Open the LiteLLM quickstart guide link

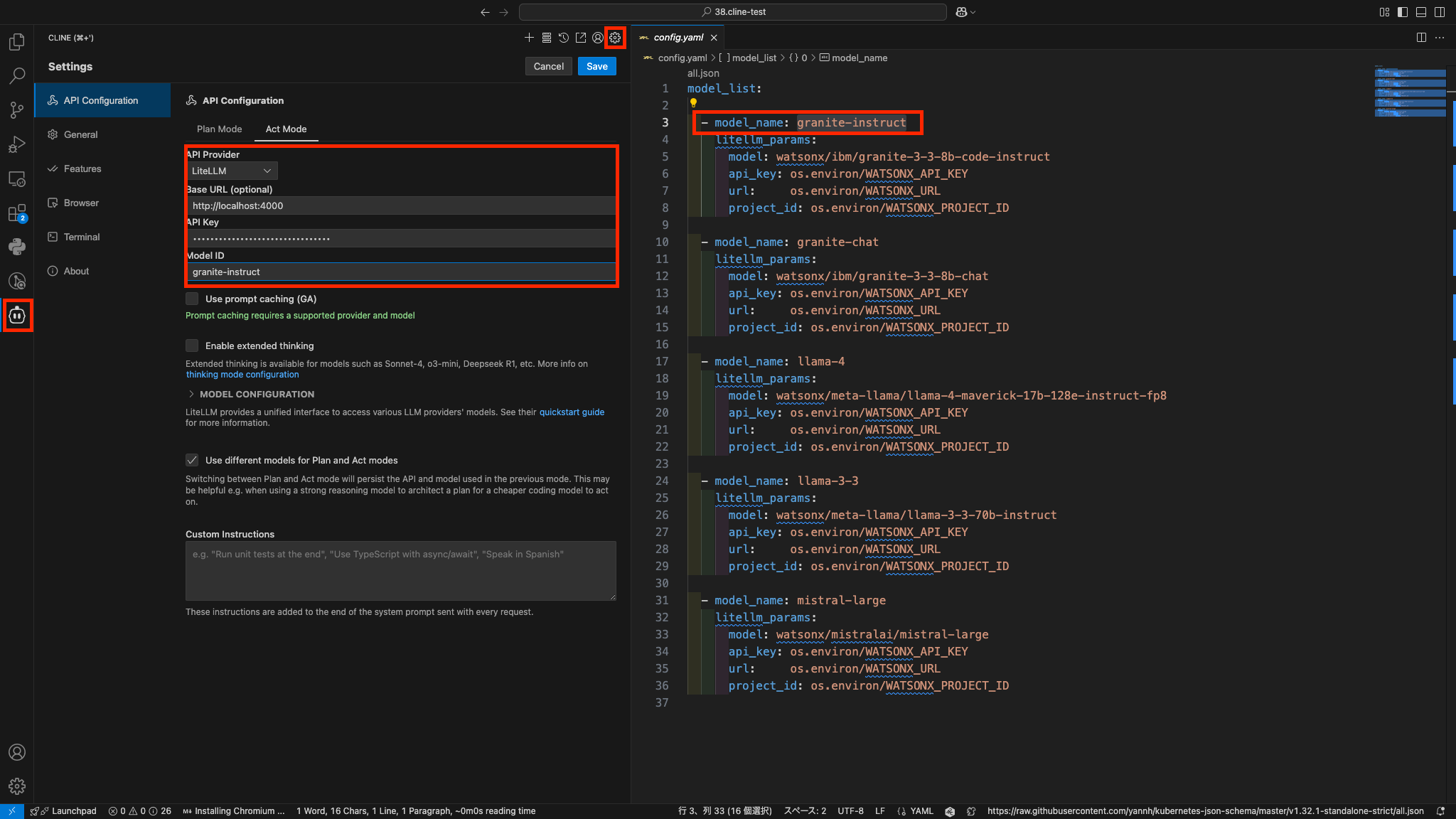[572, 412]
